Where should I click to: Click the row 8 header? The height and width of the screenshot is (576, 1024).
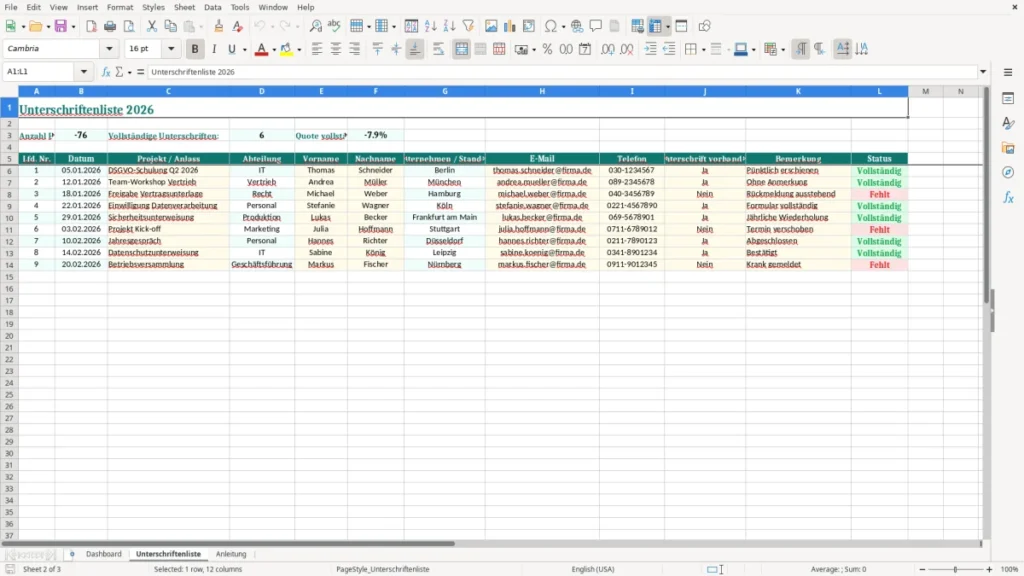tap(9, 194)
